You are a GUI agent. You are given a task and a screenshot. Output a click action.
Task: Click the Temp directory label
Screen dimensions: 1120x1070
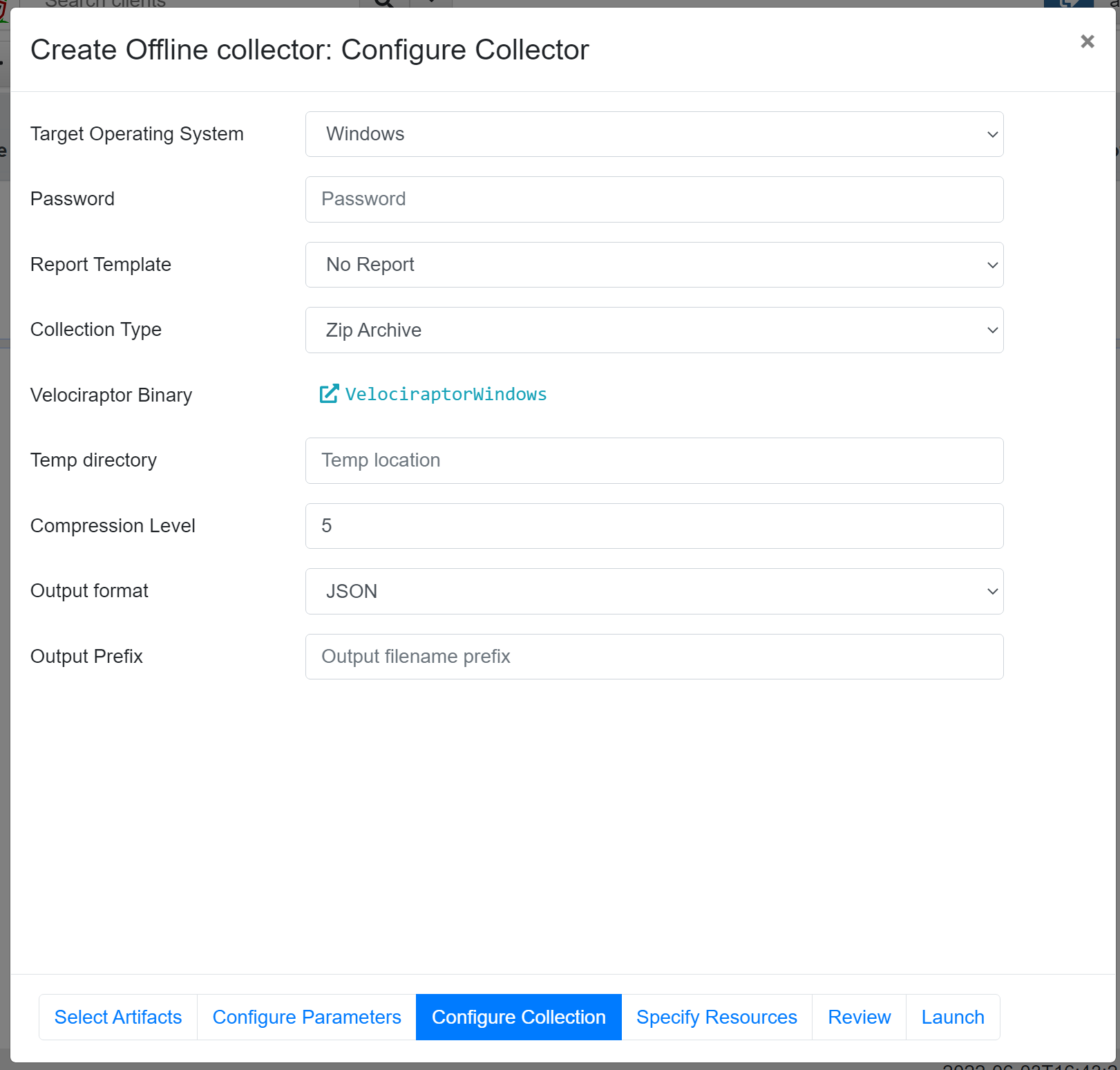click(93, 460)
